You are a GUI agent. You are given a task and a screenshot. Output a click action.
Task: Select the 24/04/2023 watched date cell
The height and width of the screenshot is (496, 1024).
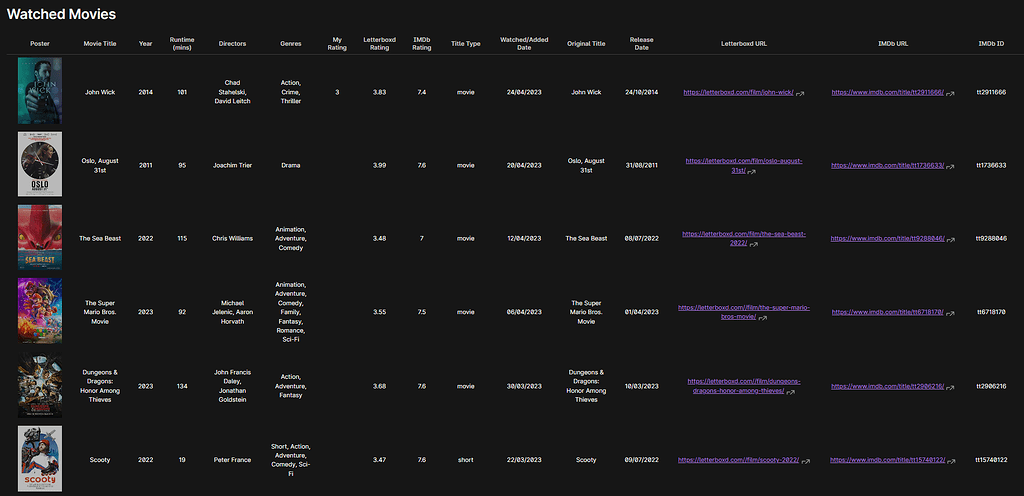[524, 93]
